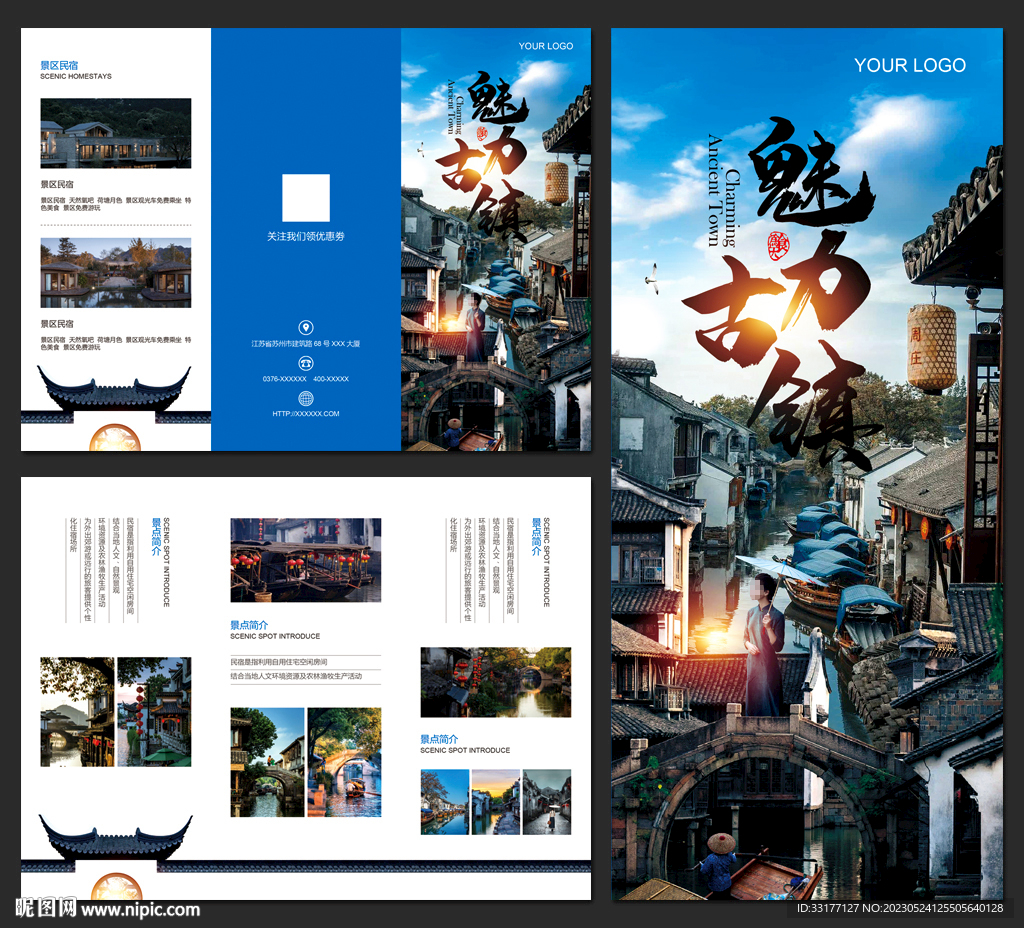Open the HTTP://XXXXXX.COM website link
The height and width of the screenshot is (928, 1024).
pyautogui.click(x=306, y=413)
